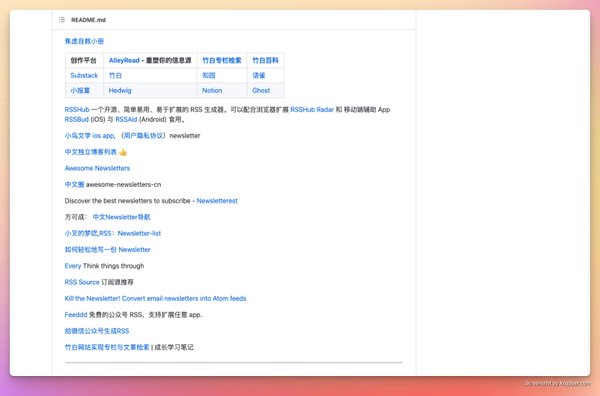Image resolution: width=600 pixels, height=396 pixels.
Task: Open the 中文圈 link
Action: pyautogui.click(x=74, y=184)
